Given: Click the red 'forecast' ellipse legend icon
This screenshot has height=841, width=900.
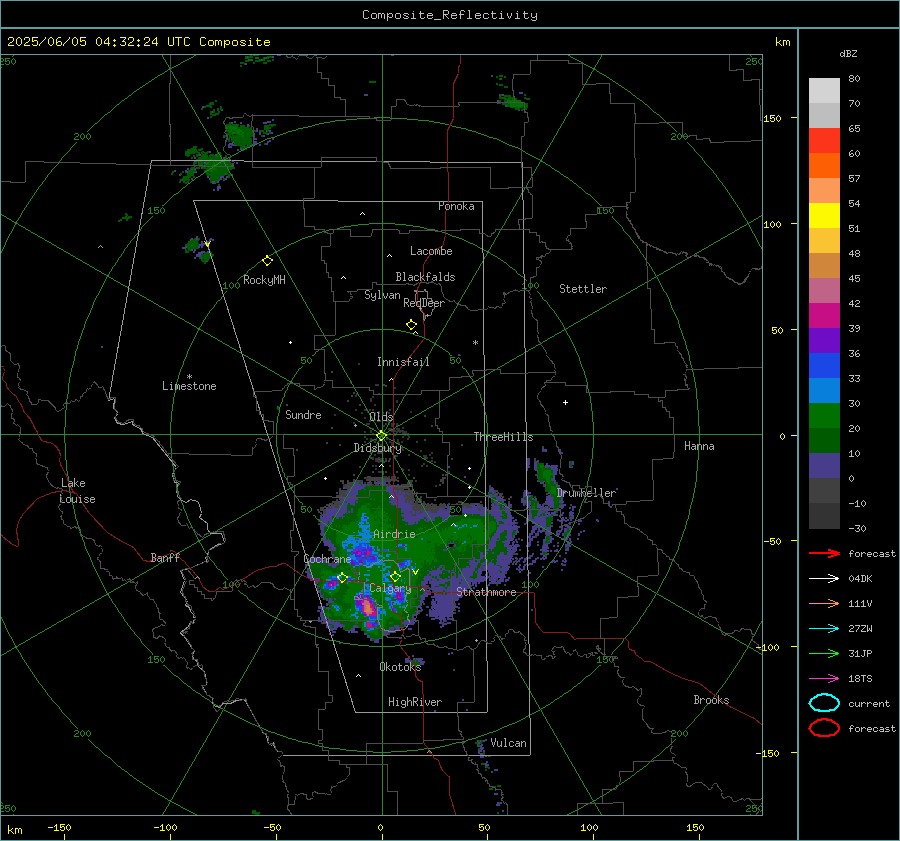Looking at the screenshot, I should tap(824, 728).
